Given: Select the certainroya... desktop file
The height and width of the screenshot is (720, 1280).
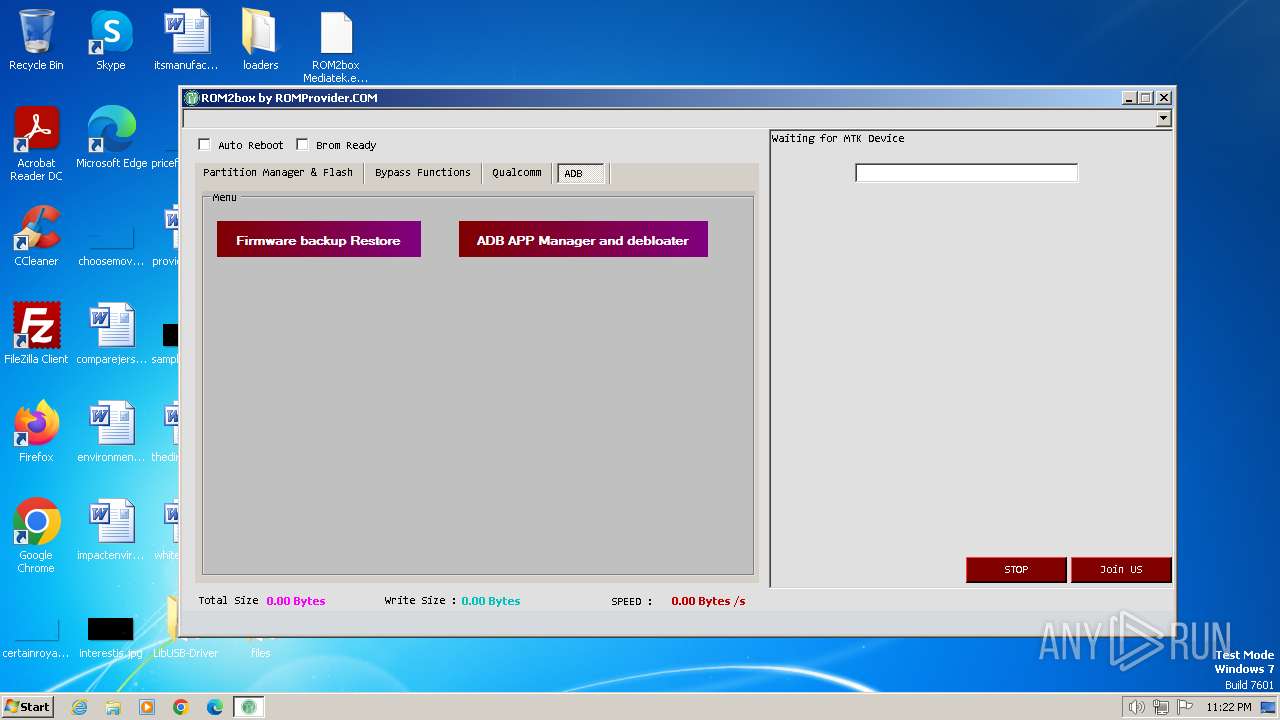Looking at the screenshot, I should tap(36, 637).
